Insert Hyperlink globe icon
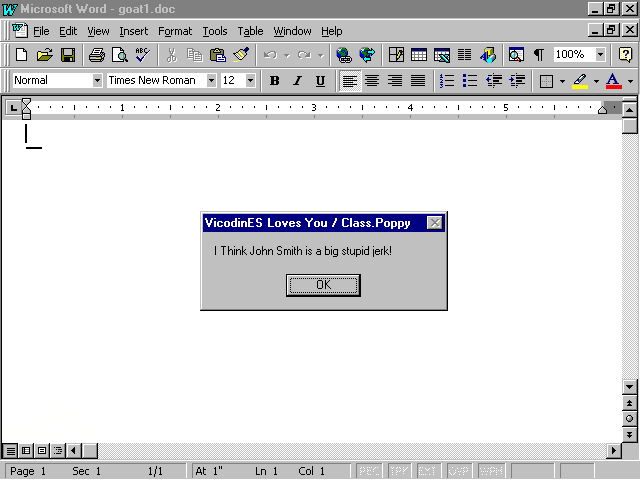The image size is (640, 480). (x=344, y=54)
